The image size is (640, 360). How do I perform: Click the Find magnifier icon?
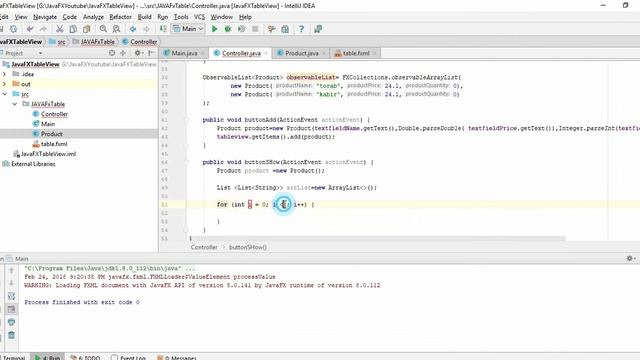pos(103,29)
